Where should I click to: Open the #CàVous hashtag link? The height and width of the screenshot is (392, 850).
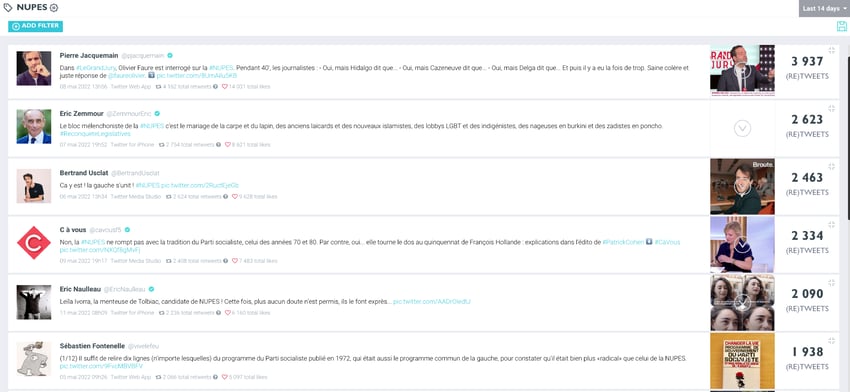point(667,242)
